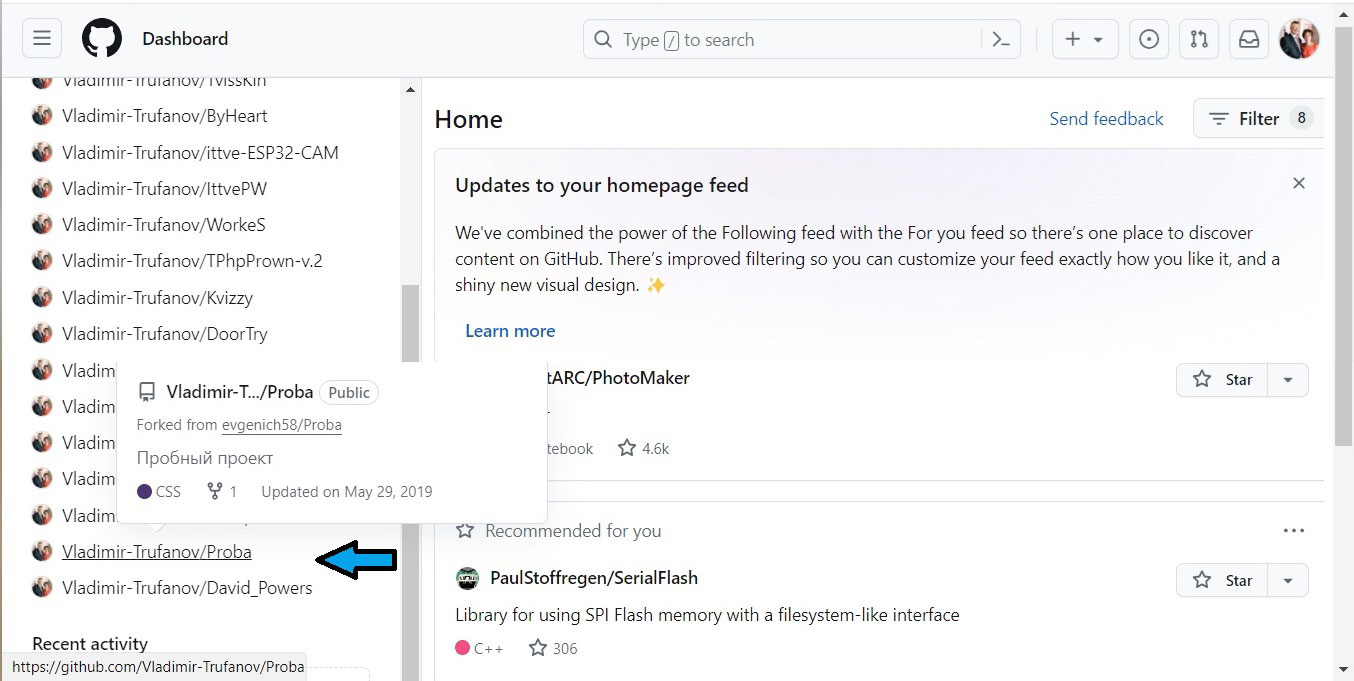The height and width of the screenshot is (681, 1354).
Task: Expand the Create new plus dropdown
Action: (x=1084, y=39)
